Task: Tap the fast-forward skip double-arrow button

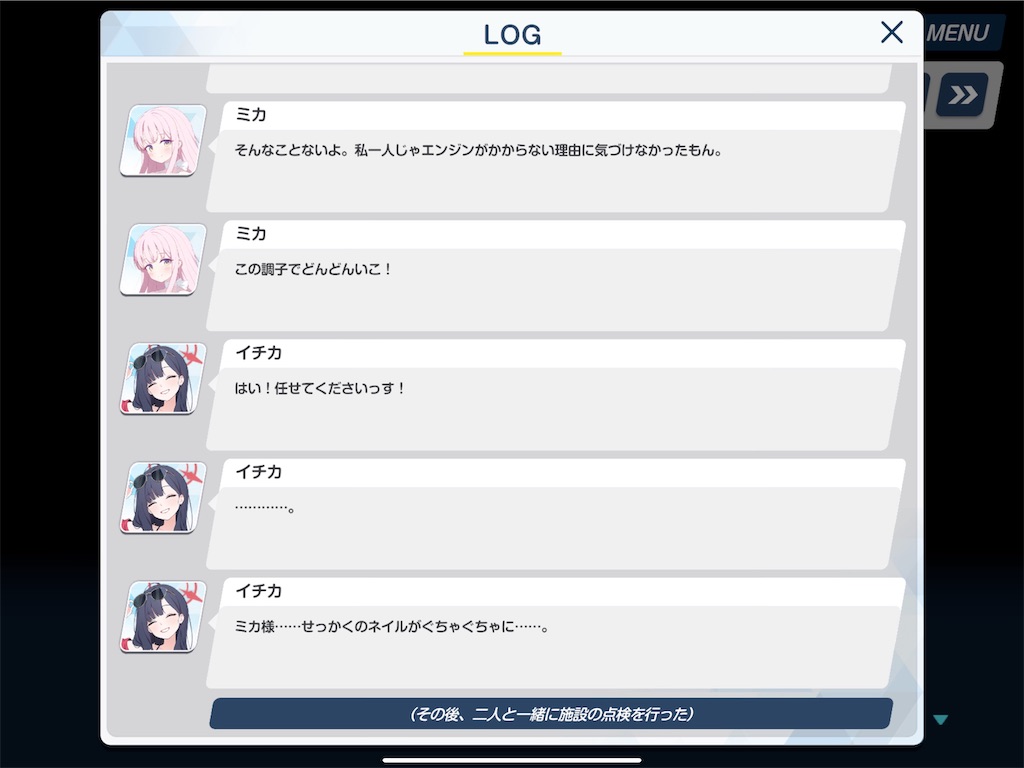Action: point(962,95)
